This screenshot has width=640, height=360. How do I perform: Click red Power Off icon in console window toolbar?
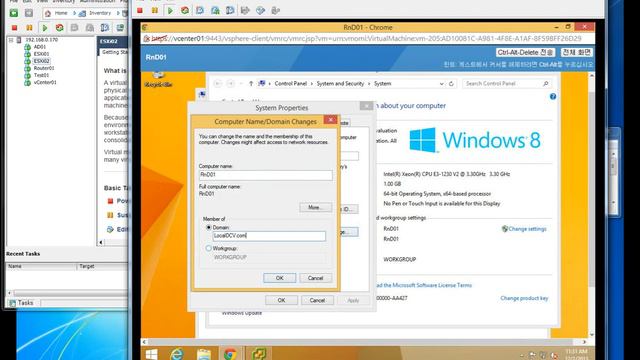point(140,11)
